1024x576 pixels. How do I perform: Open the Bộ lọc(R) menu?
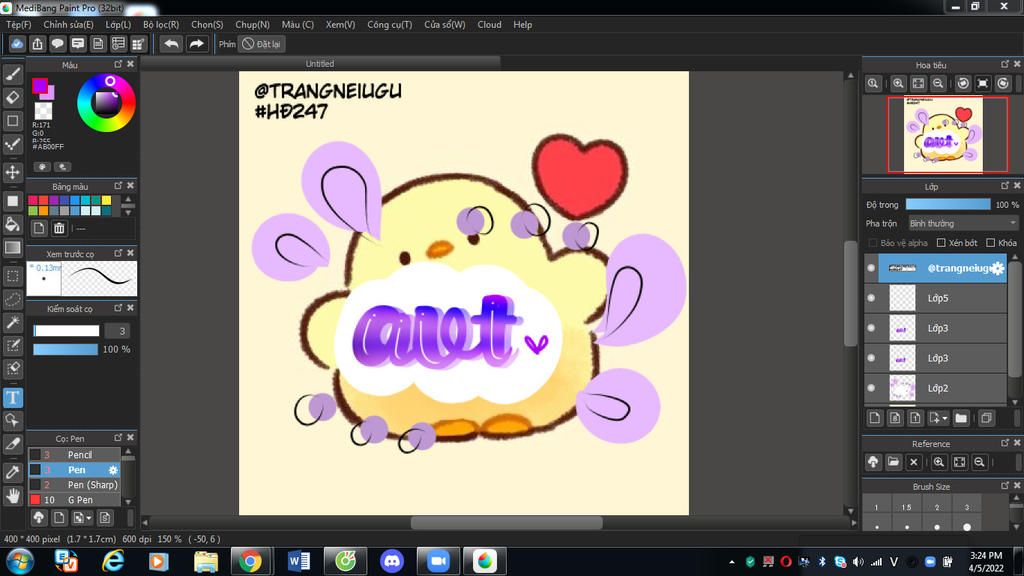coord(161,24)
